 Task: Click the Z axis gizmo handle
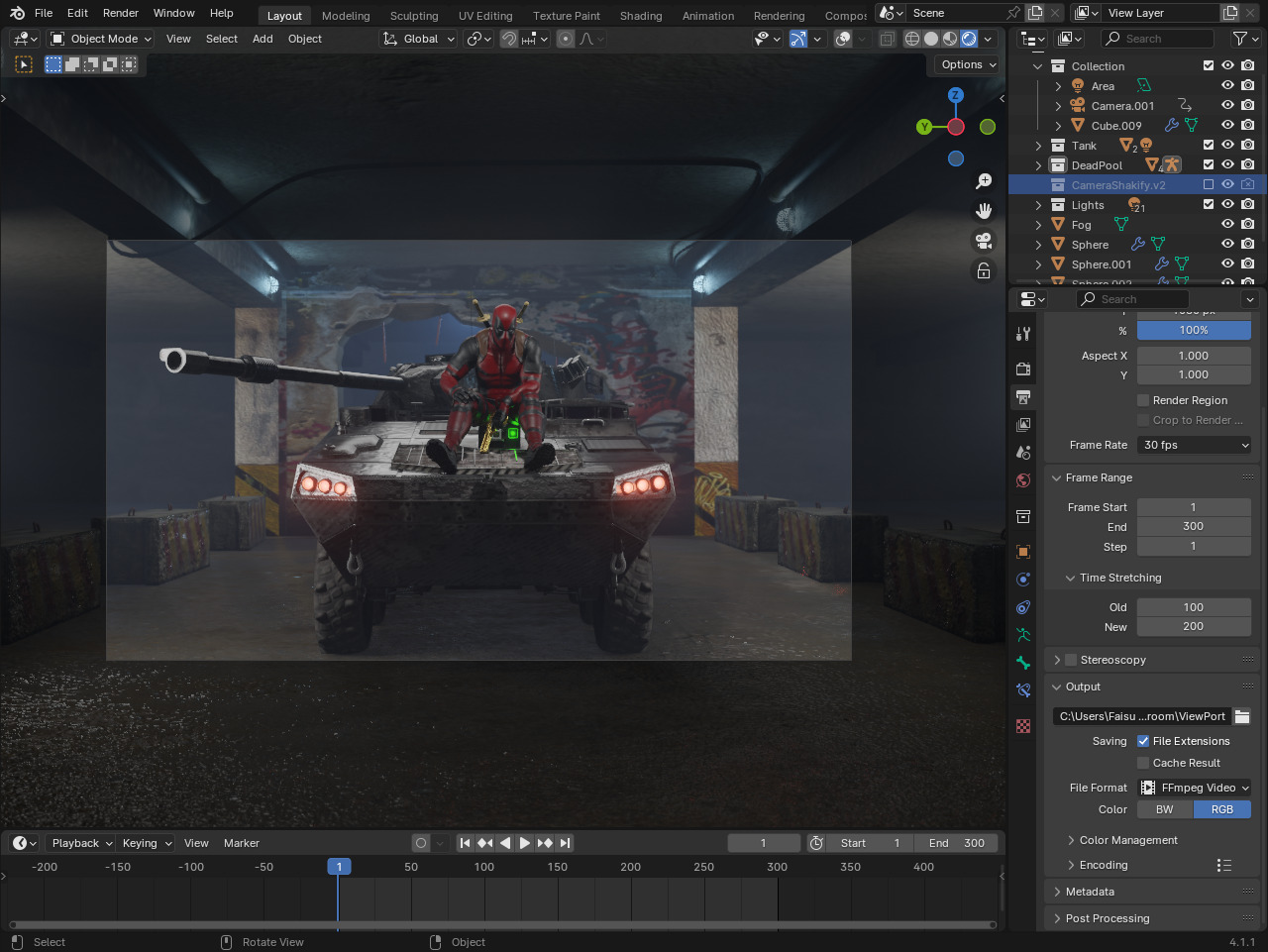(956, 95)
